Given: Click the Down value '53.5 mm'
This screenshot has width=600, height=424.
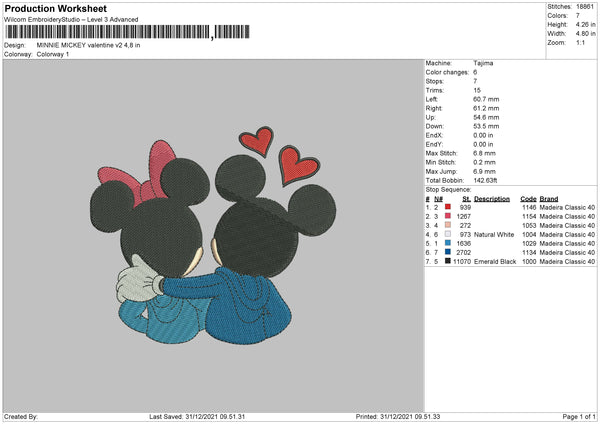Looking at the screenshot, I should pyautogui.click(x=486, y=126).
